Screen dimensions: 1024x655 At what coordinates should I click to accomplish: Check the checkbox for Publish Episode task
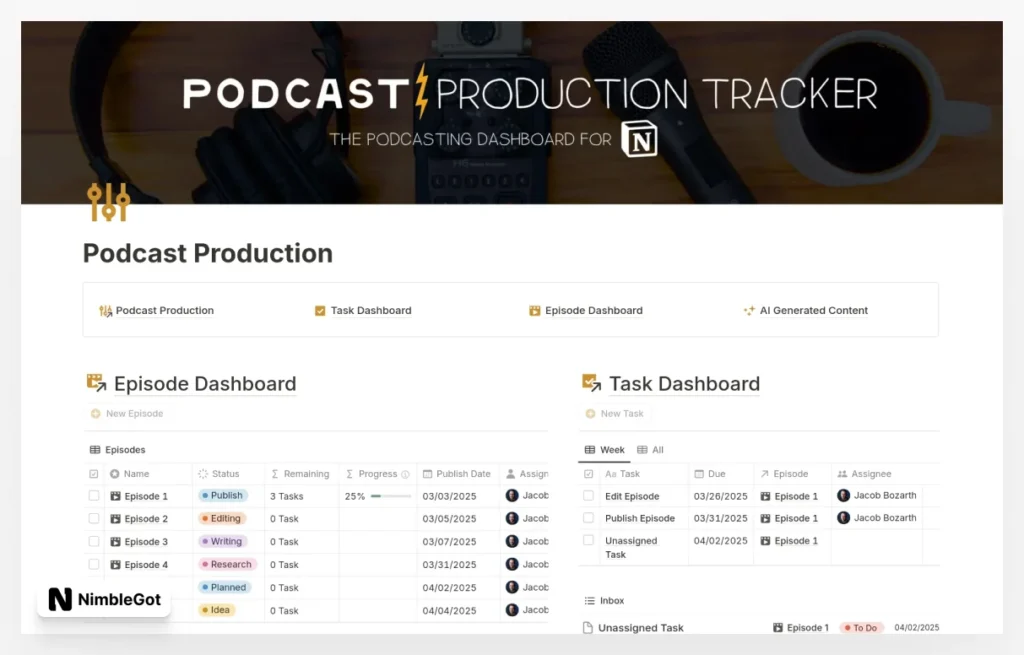pyautogui.click(x=589, y=518)
